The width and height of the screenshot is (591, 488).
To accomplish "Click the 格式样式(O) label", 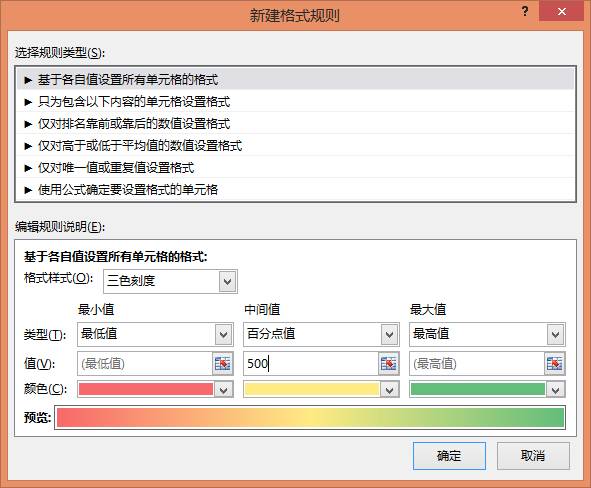I will tap(58, 278).
